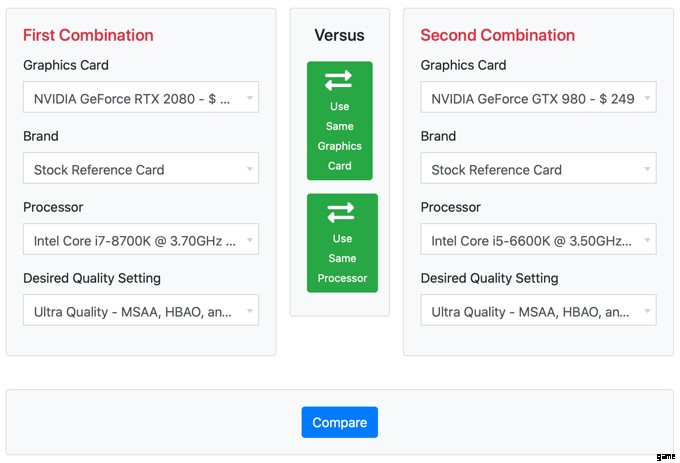The image size is (680, 463).
Task: Click the Versus heading text
Action: pos(339,35)
